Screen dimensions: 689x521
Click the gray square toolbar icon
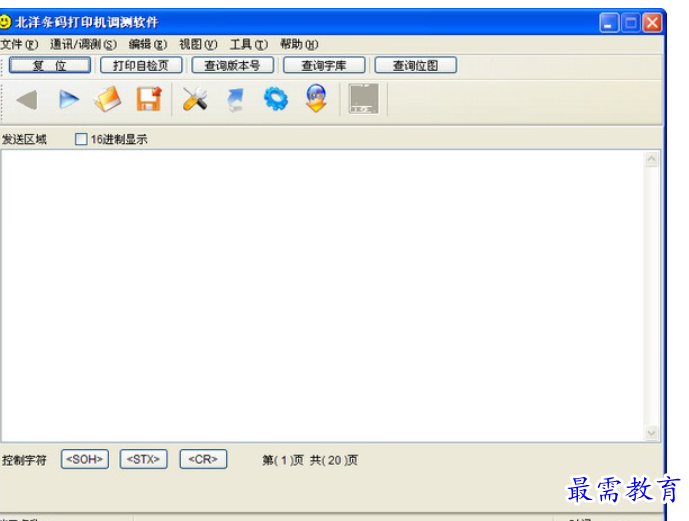364,98
